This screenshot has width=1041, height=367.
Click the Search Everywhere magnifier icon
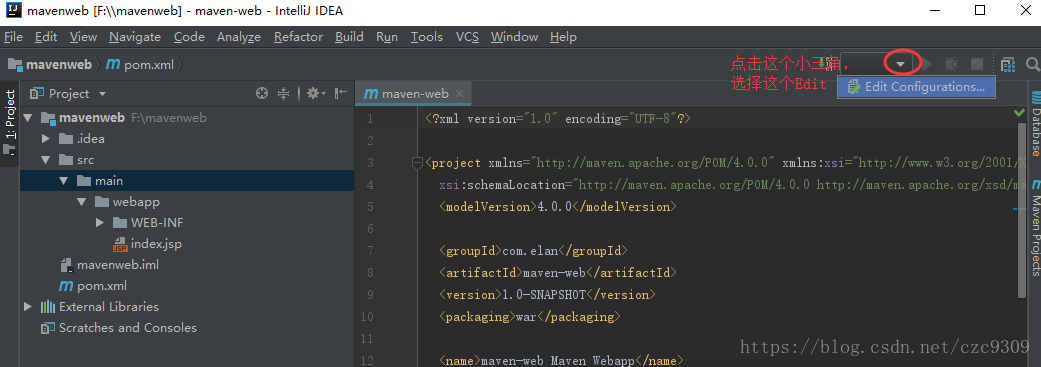(1033, 64)
